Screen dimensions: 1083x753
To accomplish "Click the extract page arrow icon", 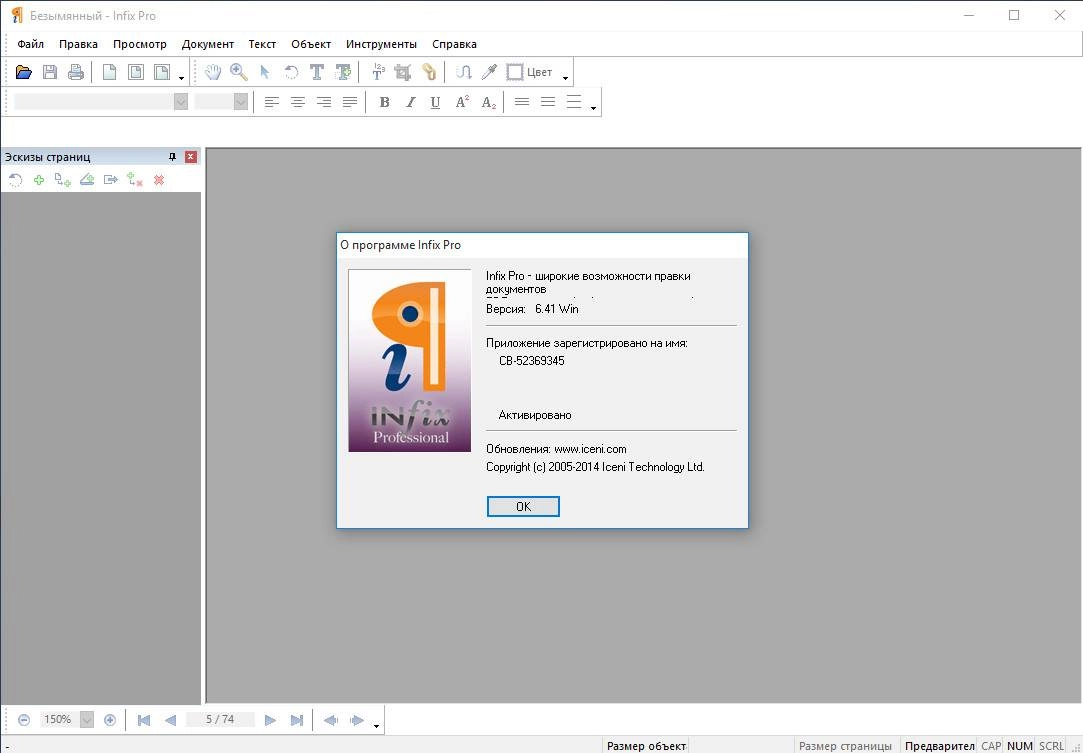I will tap(111, 180).
